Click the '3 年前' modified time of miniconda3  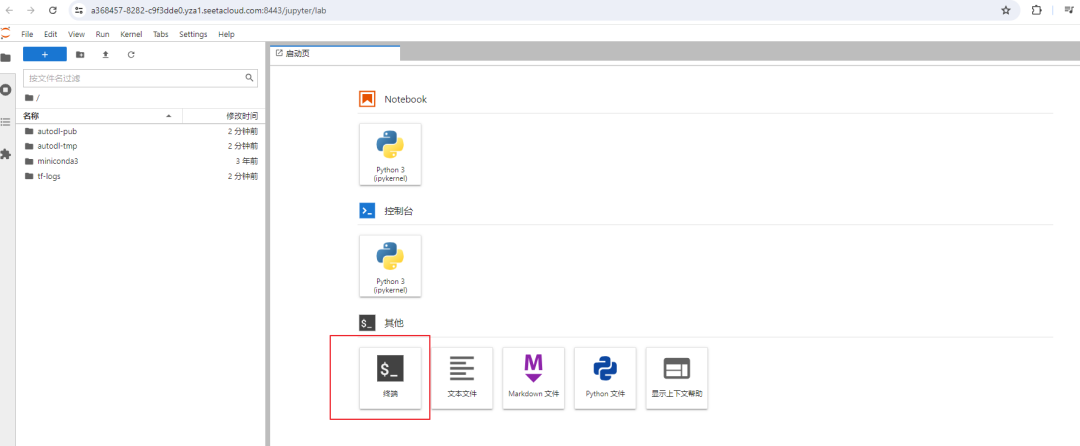[247, 161]
